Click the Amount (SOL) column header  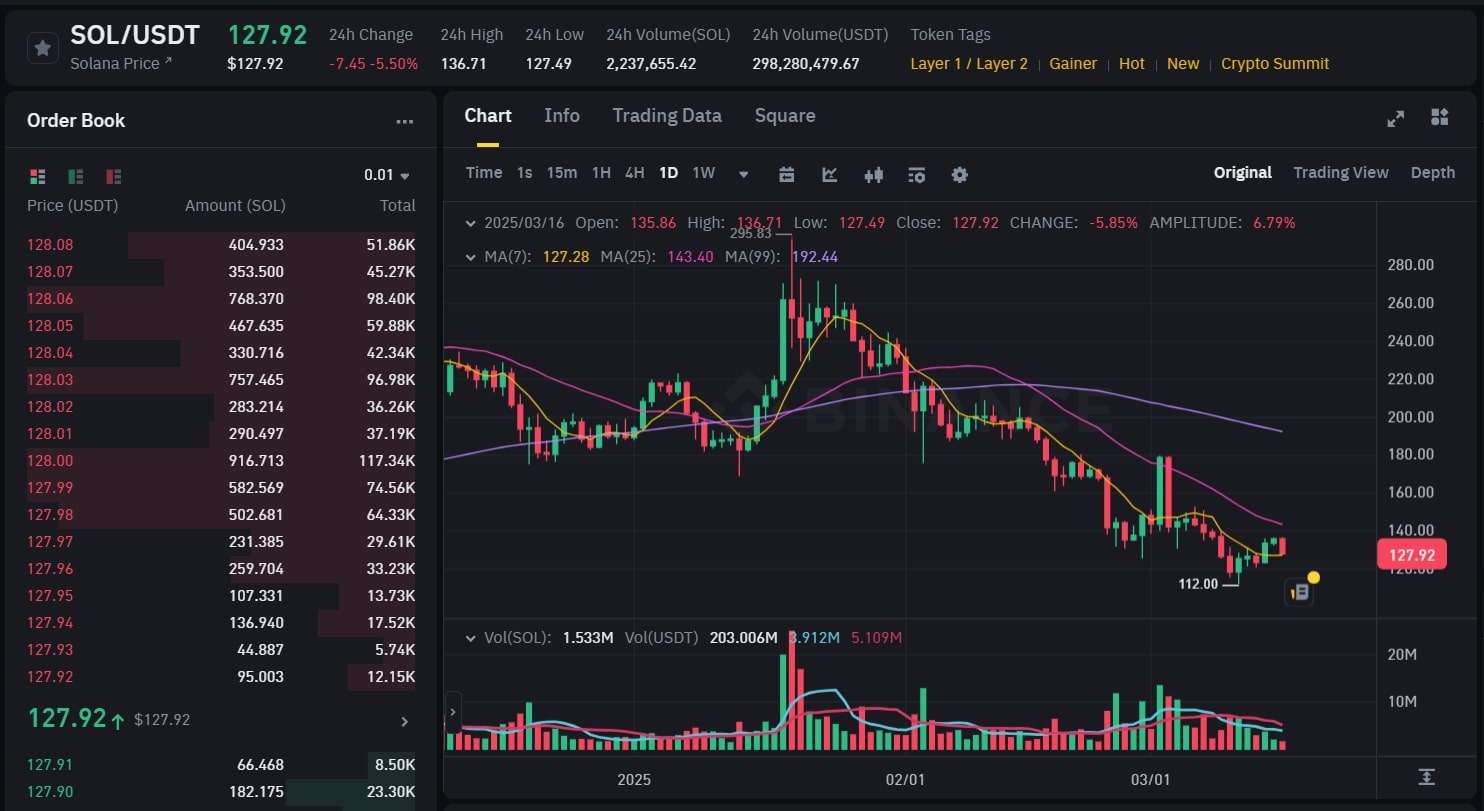point(235,206)
